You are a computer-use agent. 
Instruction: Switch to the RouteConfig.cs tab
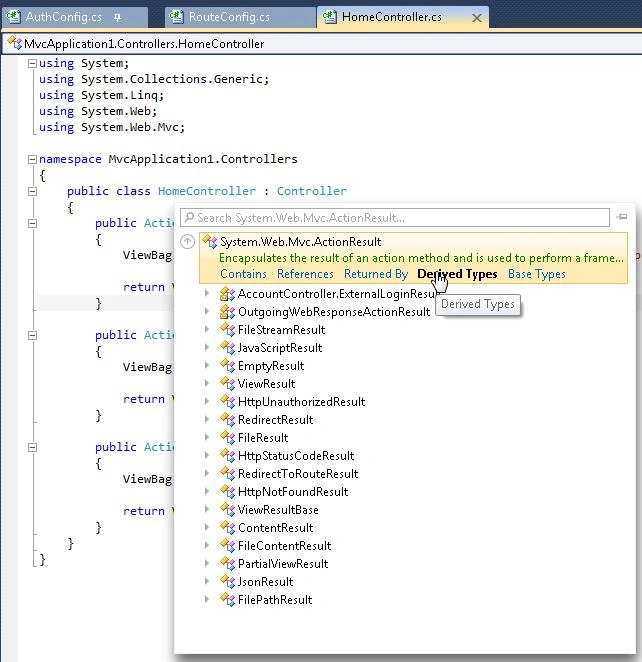229,17
